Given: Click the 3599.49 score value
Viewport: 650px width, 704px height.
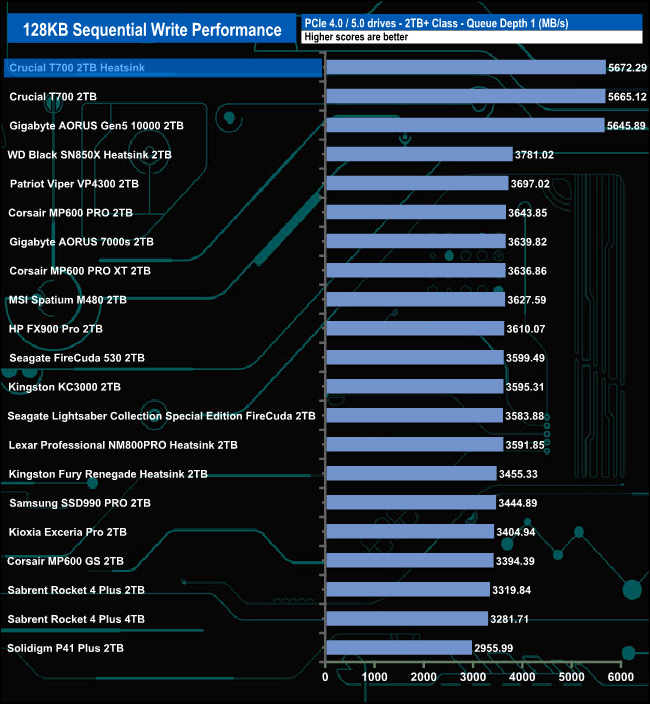Looking at the screenshot, I should [x=525, y=358].
